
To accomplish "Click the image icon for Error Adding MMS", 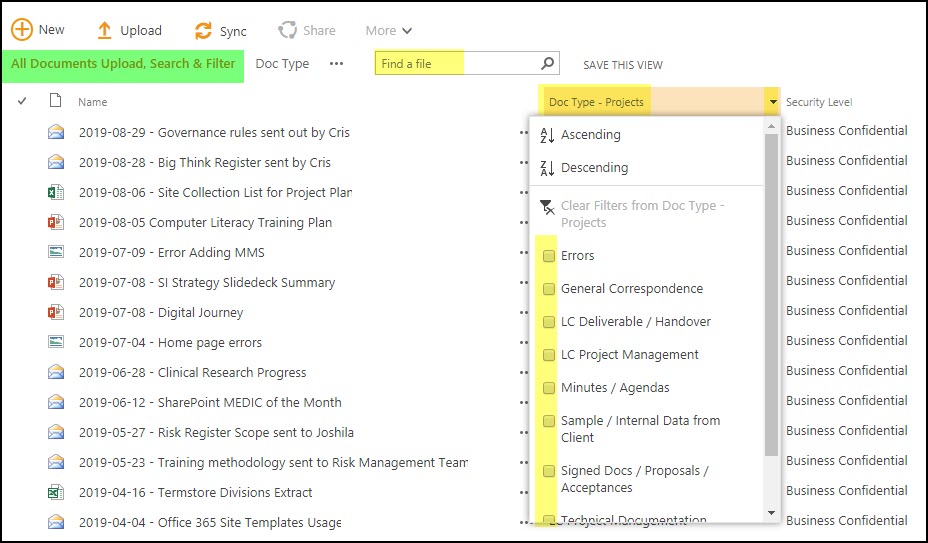I will point(56,252).
